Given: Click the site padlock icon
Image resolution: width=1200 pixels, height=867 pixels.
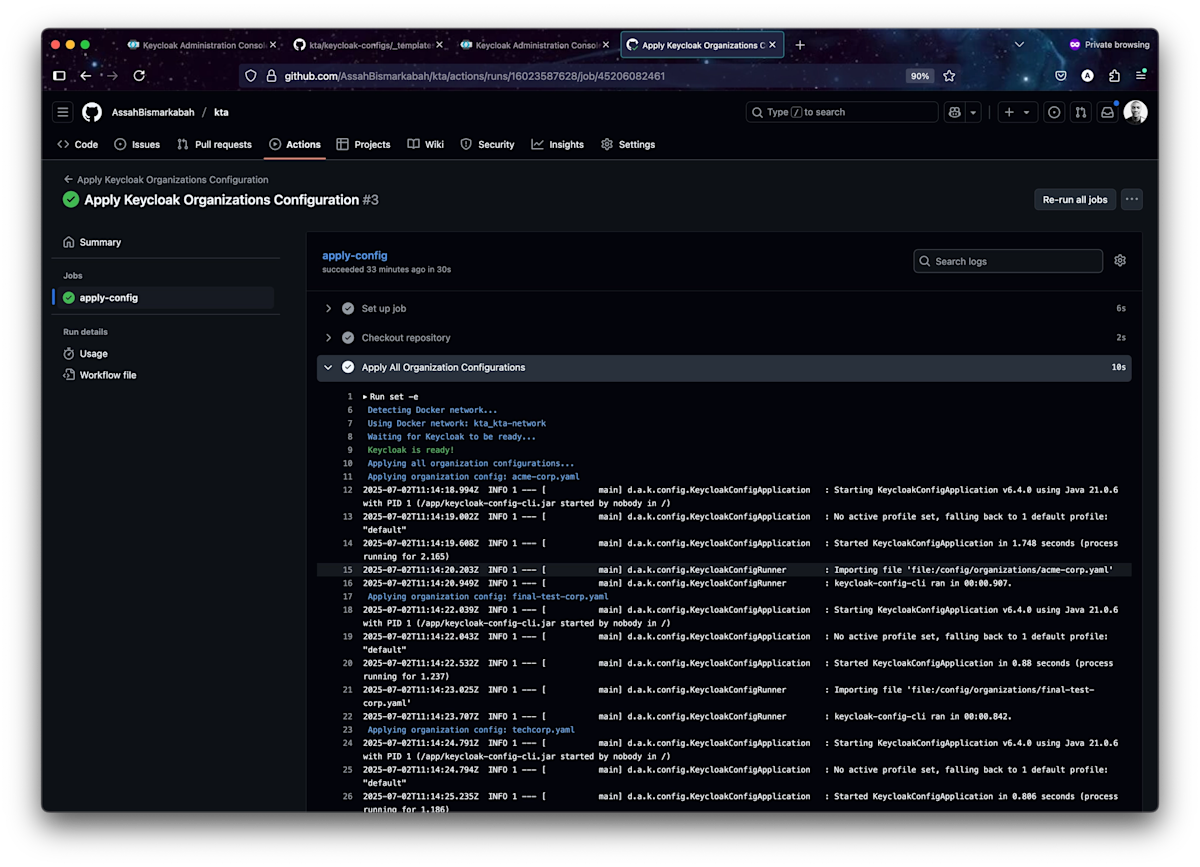Looking at the screenshot, I should tap(271, 76).
